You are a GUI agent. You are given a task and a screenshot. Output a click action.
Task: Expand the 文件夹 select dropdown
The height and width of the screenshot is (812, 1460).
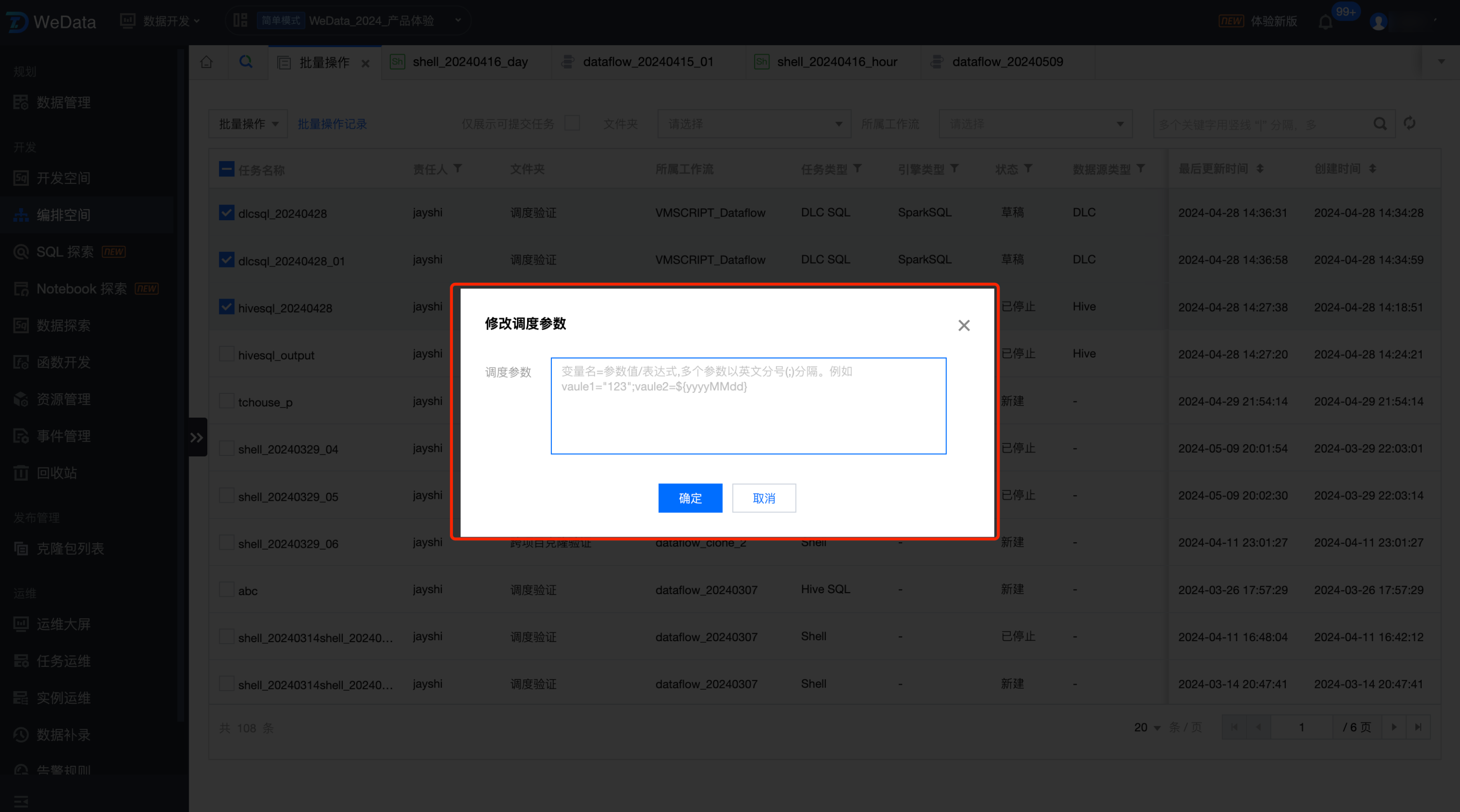[x=754, y=124]
